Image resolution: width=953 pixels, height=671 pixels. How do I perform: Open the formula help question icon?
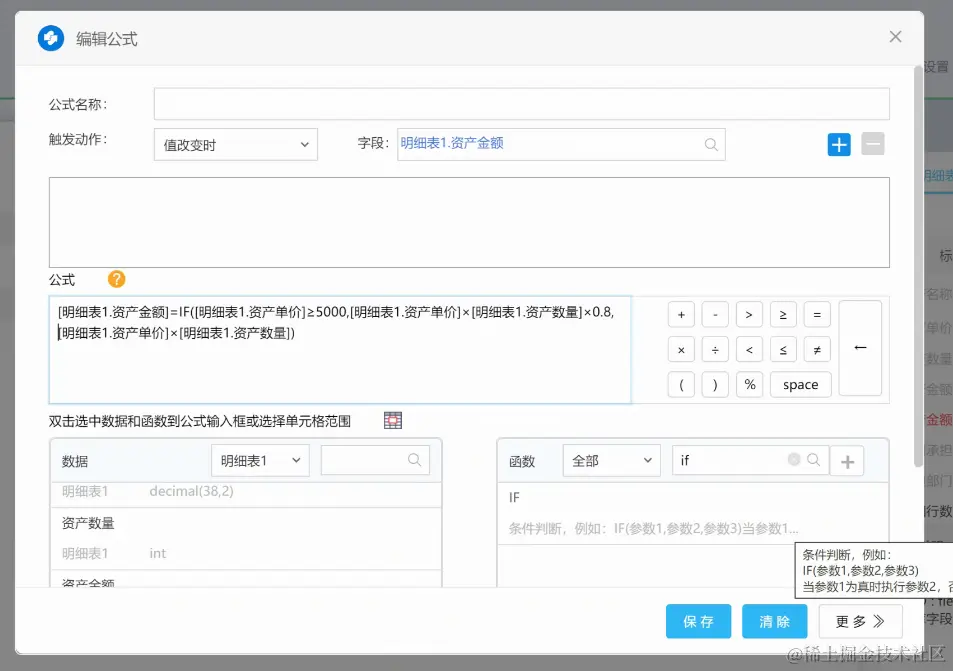116,279
